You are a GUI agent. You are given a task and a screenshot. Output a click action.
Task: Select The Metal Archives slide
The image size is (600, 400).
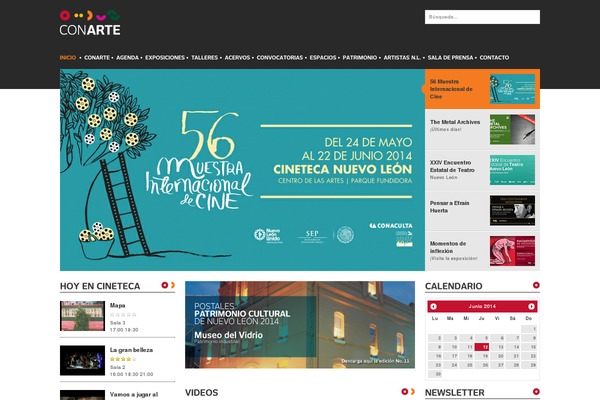482,129
